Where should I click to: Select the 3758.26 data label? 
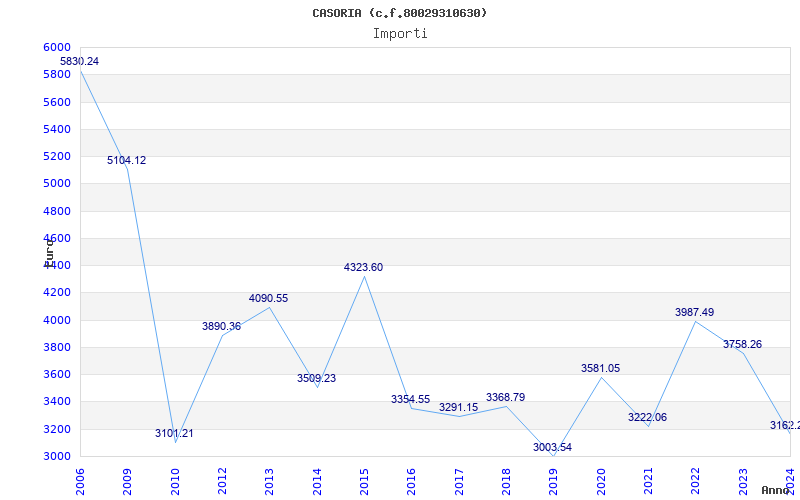742,344
